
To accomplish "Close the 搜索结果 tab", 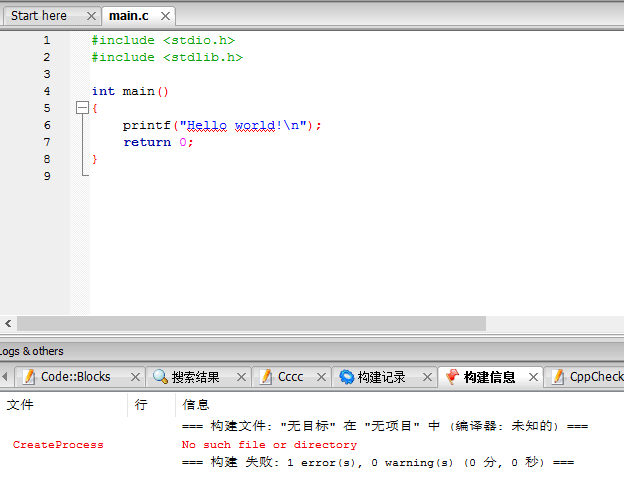I will point(241,377).
